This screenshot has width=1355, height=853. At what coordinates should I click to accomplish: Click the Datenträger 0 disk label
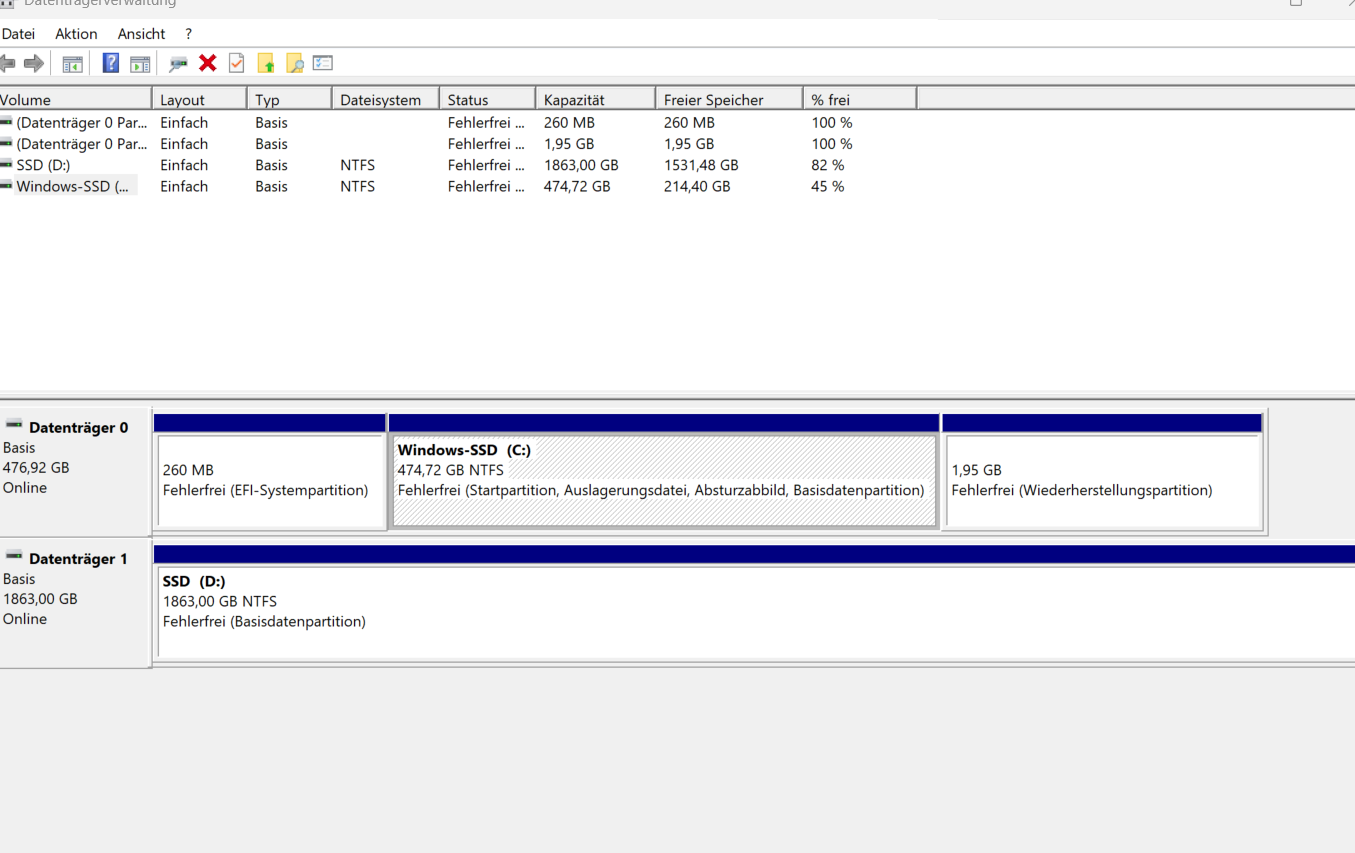coord(78,428)
